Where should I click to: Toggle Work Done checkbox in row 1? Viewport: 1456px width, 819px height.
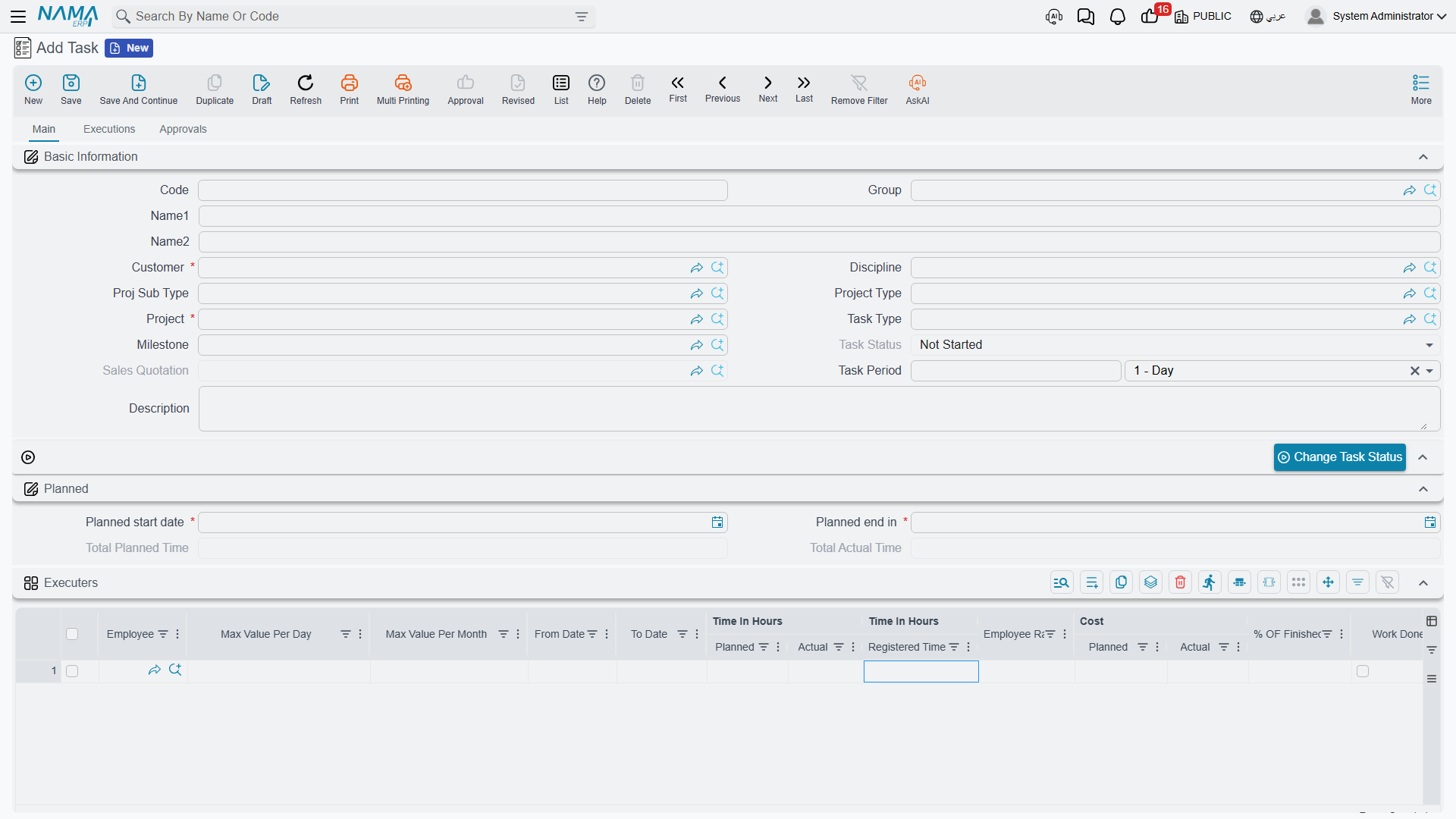coord(1363,671)
